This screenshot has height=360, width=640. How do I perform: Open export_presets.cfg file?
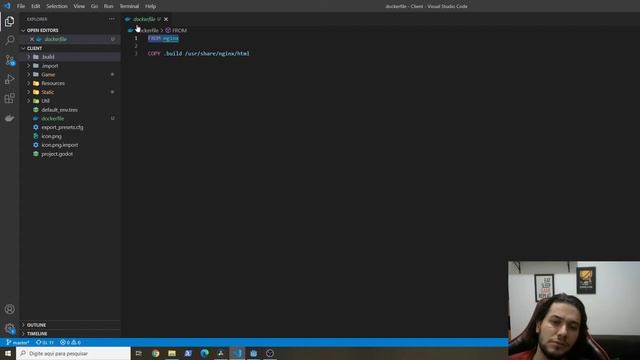(62, 127)
